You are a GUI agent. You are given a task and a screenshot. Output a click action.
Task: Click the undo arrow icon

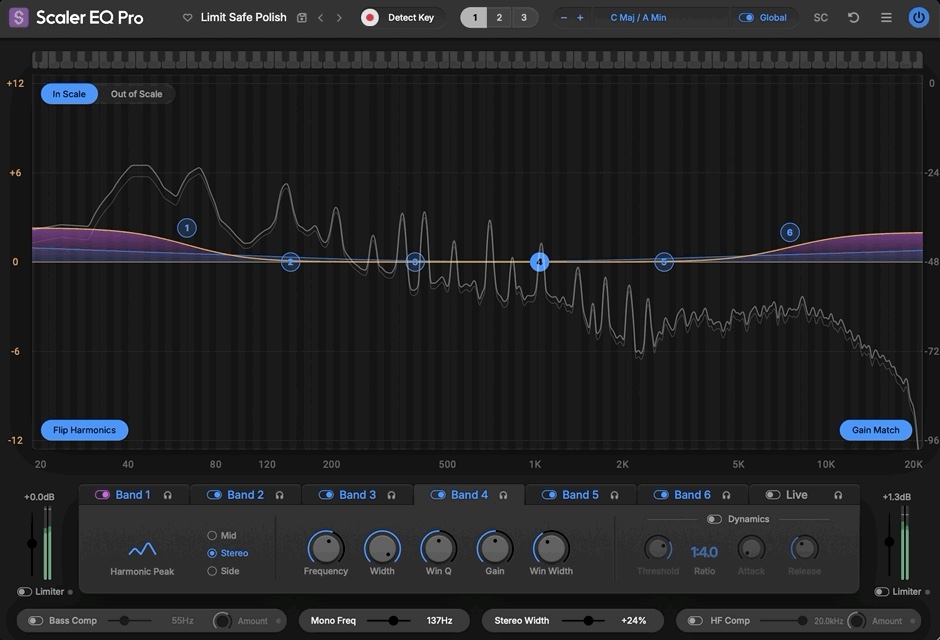pyautogui.click(x=854, y=17)
